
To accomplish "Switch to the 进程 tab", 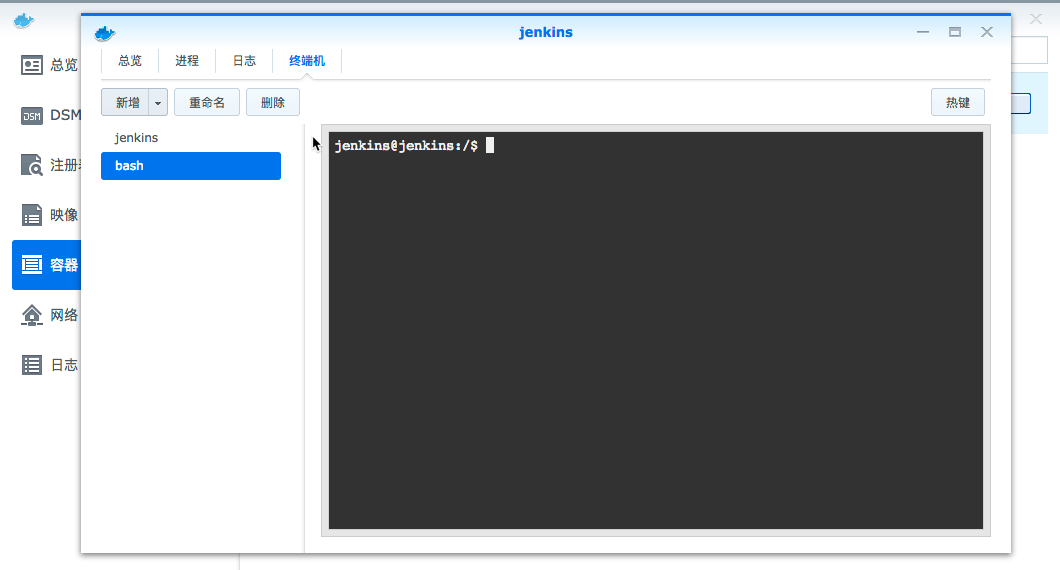I will (187, 61).
